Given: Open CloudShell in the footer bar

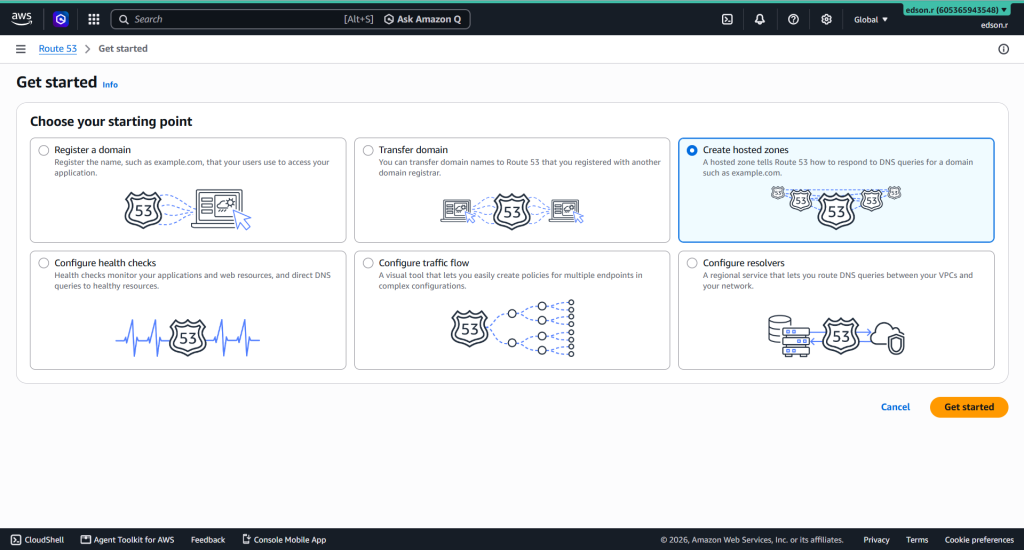Looking at the screenshot, I should pyautogui.click(x=37, y=540).
